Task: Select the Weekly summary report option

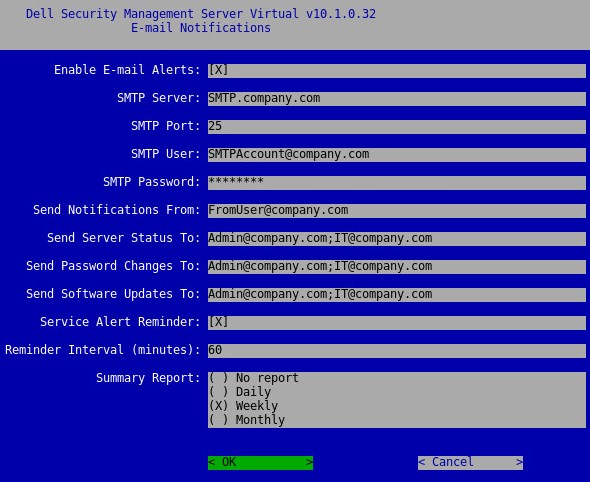Action: pos(243,406)
